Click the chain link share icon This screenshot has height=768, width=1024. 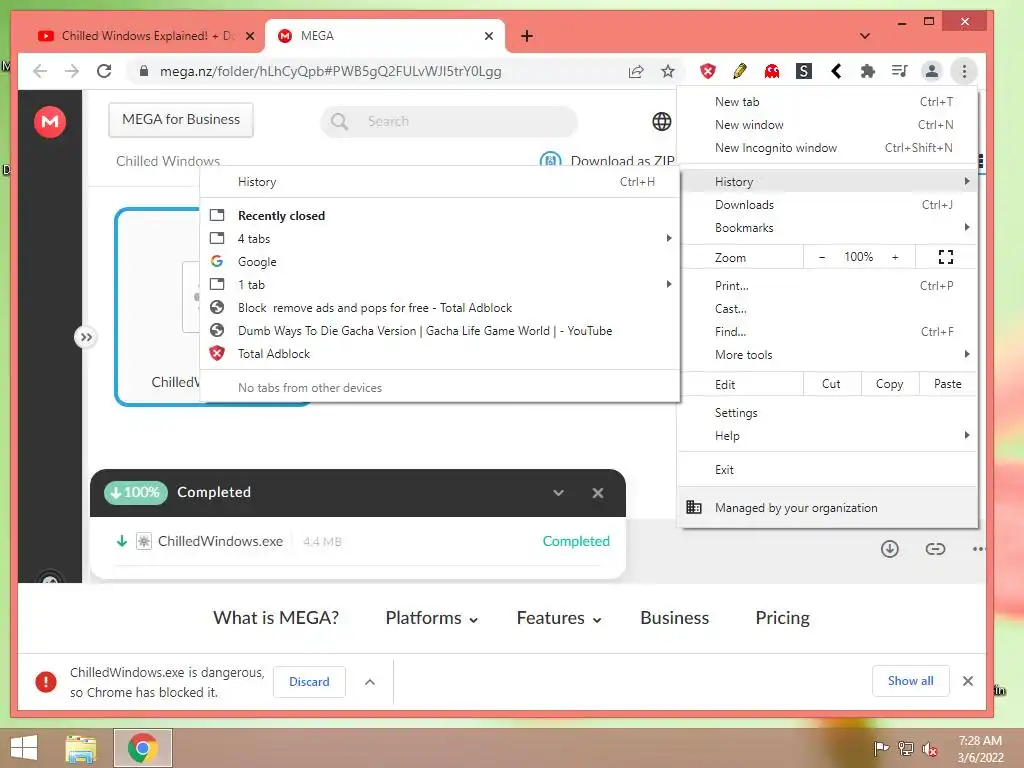click(x=935, y=549)
